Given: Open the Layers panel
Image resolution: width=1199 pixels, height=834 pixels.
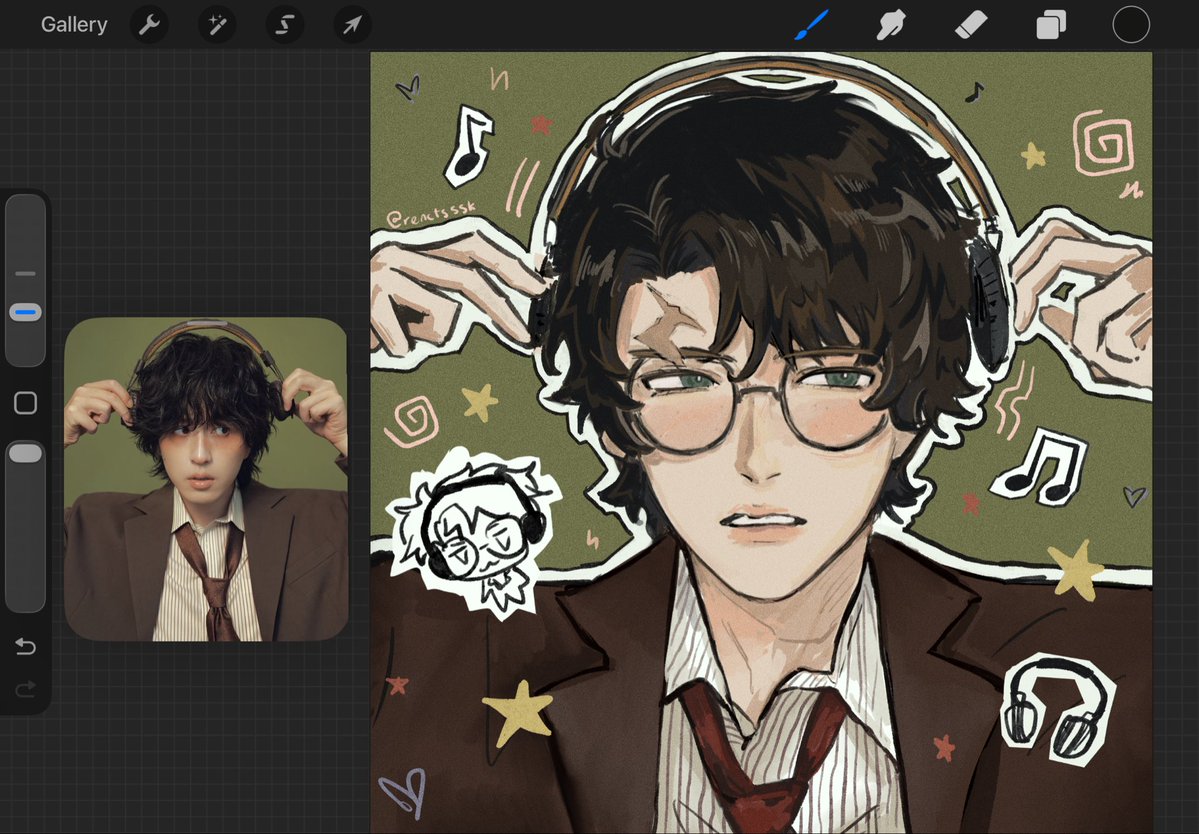Looking at the screenshot, I should 1051,25.
